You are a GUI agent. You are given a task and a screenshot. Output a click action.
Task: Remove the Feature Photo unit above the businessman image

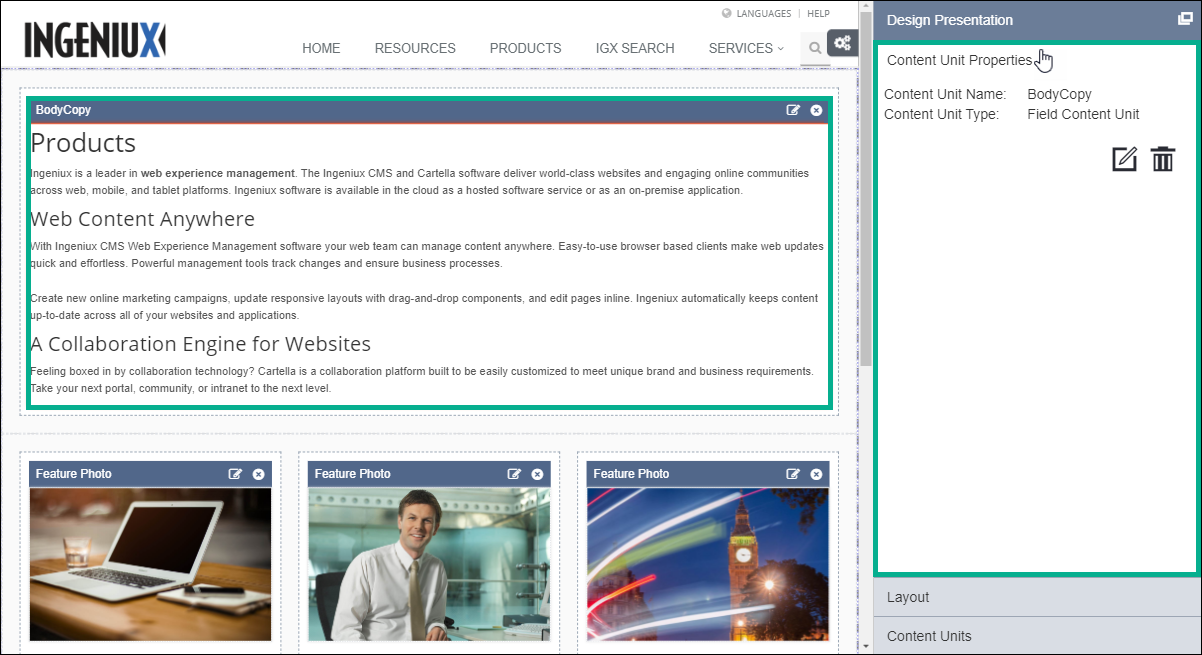[x=537, y=474]
